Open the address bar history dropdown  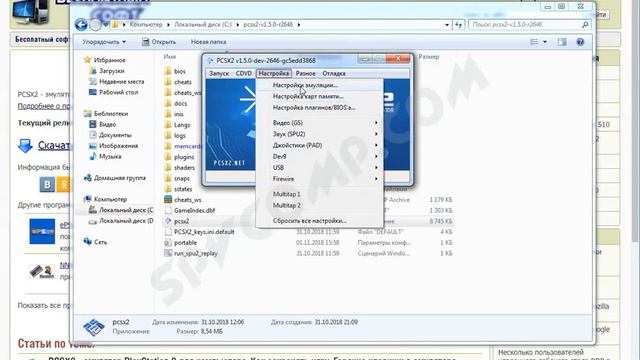point(447,25)
